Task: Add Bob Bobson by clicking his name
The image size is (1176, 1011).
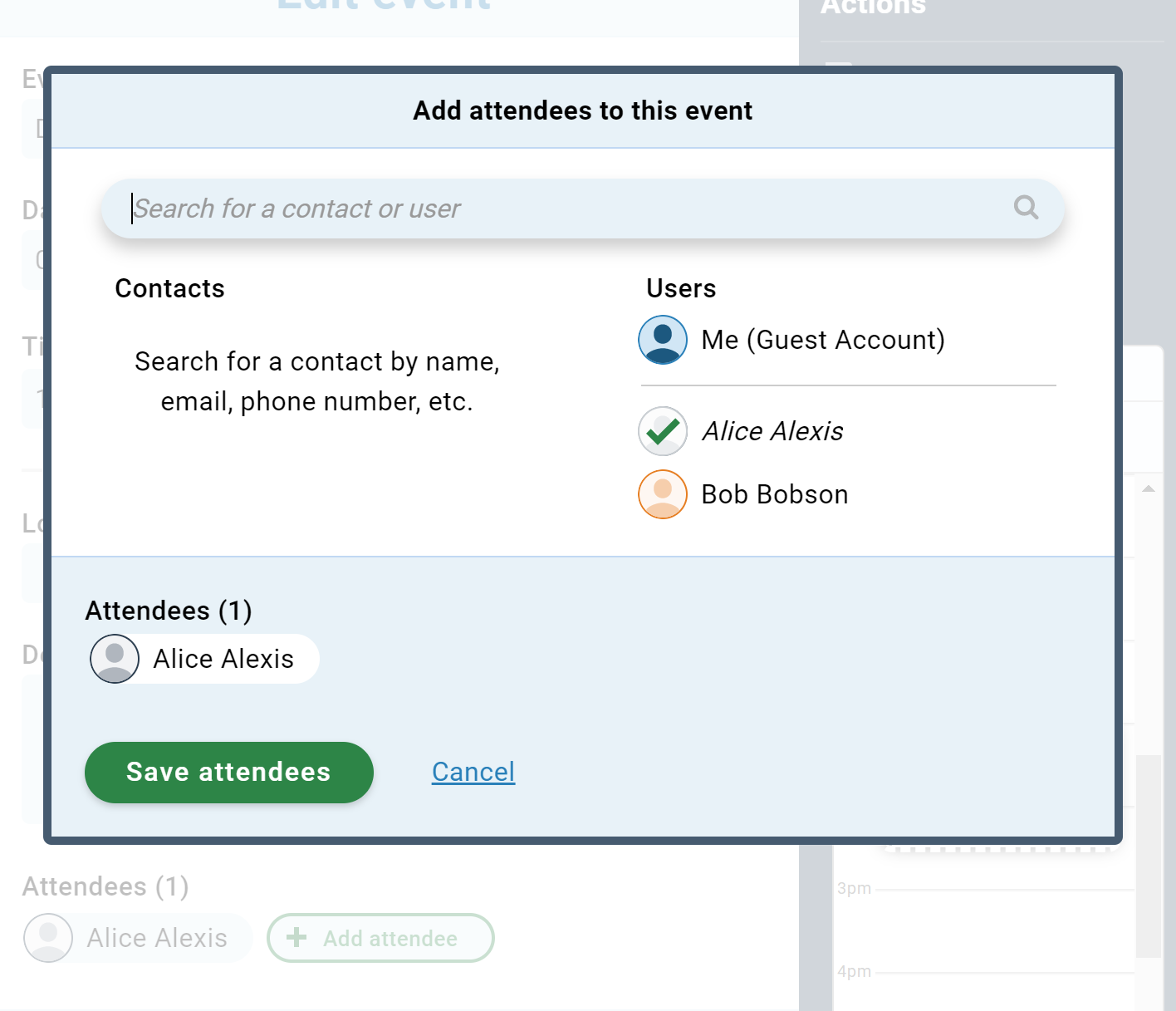Action: [775, 494]
